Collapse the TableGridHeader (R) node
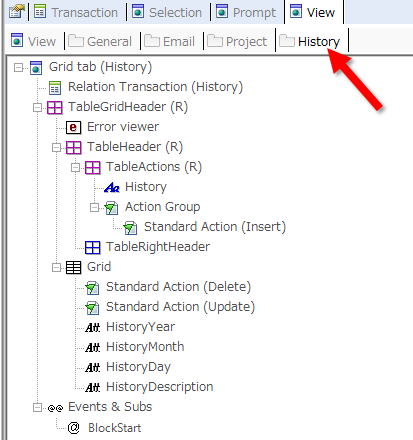This screenshot has height=440, width=413. [x=37, y=108]
